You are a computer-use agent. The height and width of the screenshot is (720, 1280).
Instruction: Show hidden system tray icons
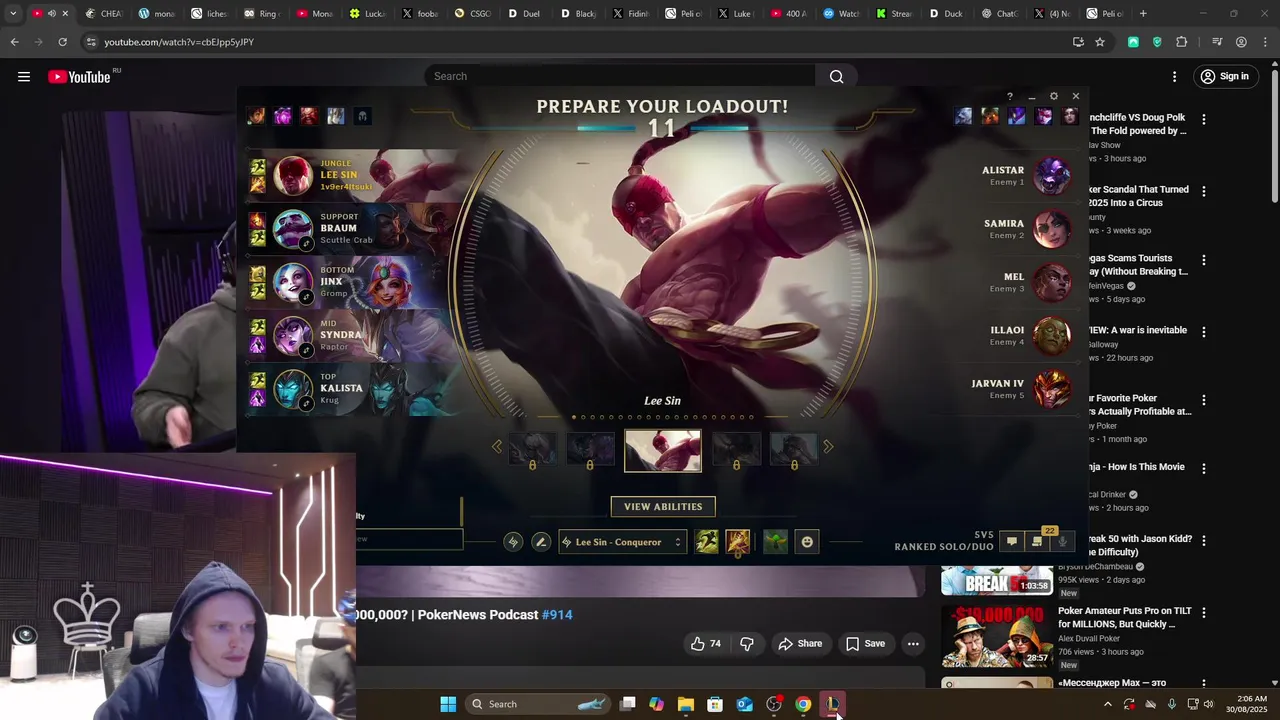click(x=1107, y=704)
